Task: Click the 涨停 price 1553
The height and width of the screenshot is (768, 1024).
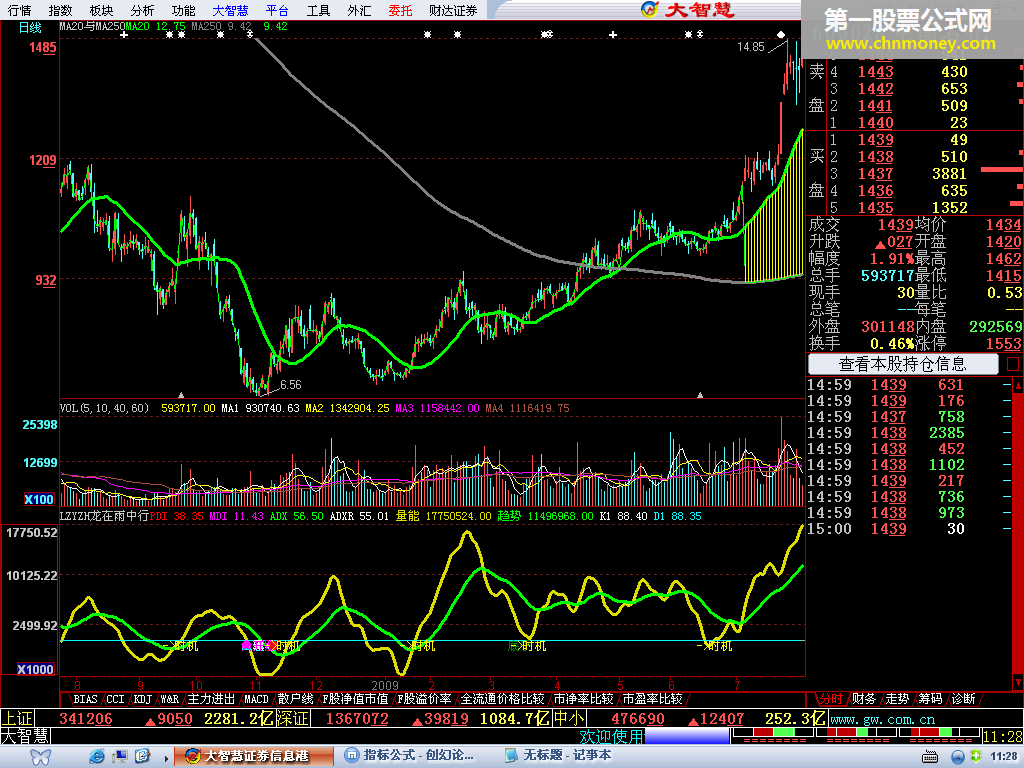Action: point(1003,344)
